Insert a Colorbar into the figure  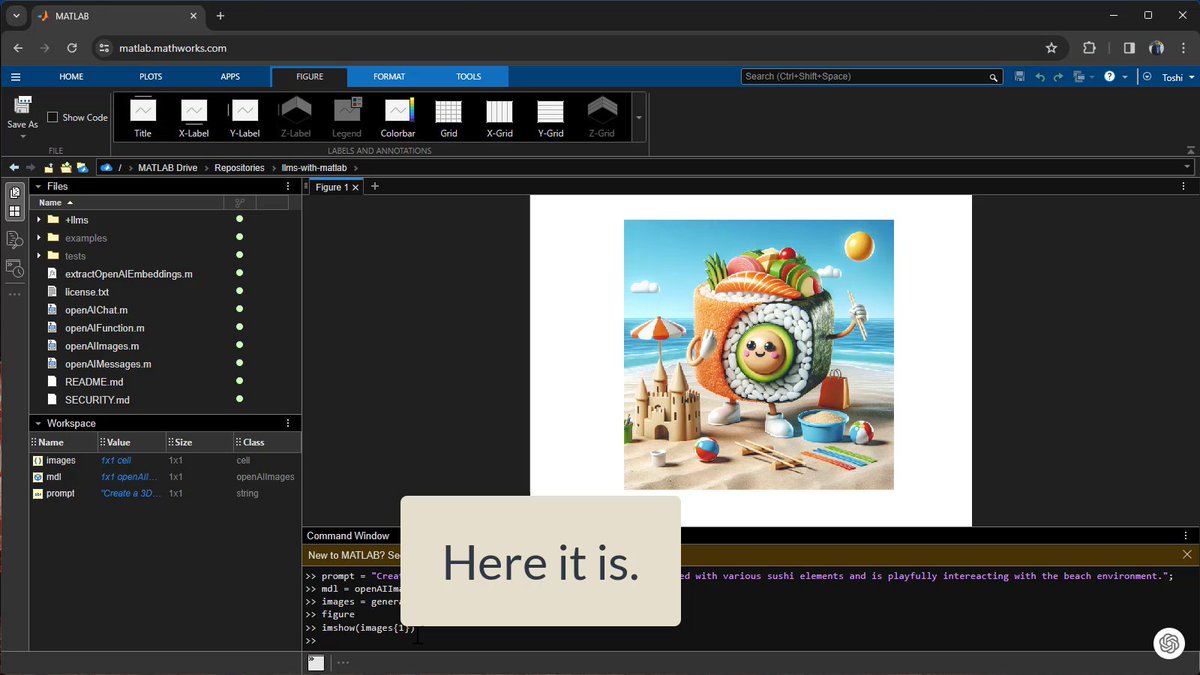398,118
